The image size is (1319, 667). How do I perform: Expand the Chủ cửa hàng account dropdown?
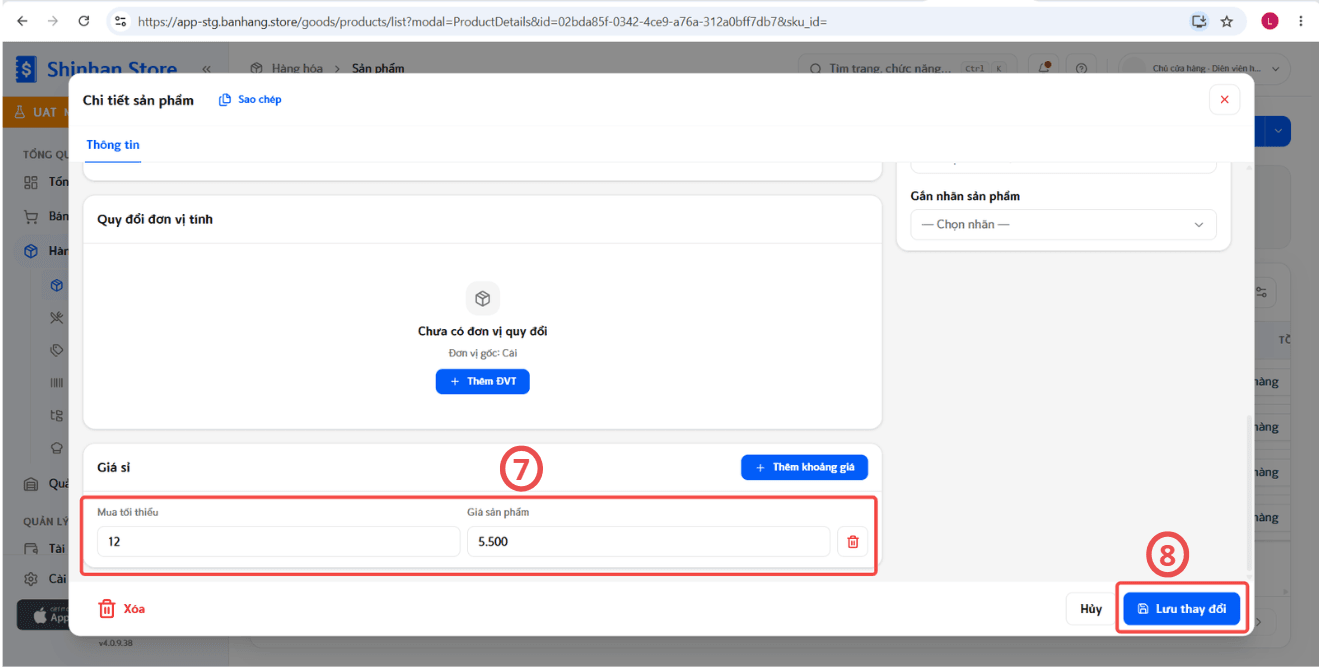coord(1205,69)
